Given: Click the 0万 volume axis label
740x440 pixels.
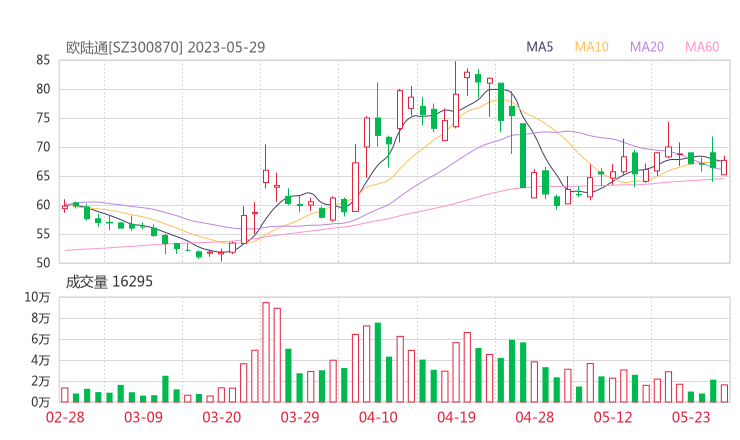Looking at the screenshot, I should pos(41,402).
